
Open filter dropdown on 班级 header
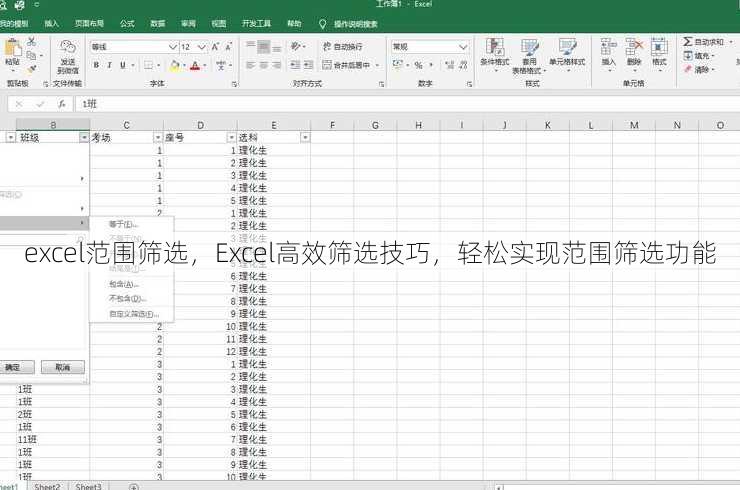pos(84,137)
